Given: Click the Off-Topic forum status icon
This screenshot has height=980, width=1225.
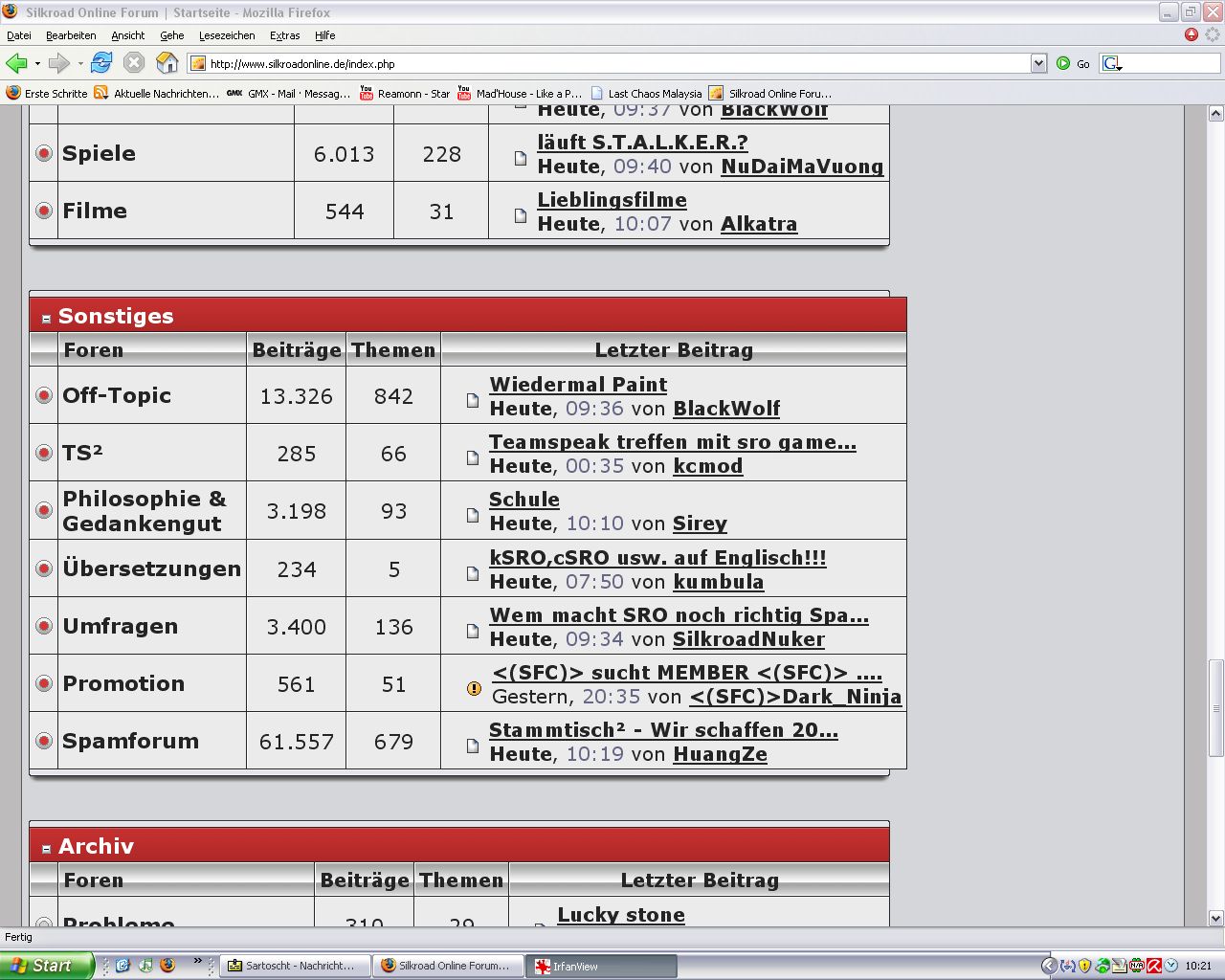Looking at the screenshot, I should pyautogui.click(x=44, y=395).
